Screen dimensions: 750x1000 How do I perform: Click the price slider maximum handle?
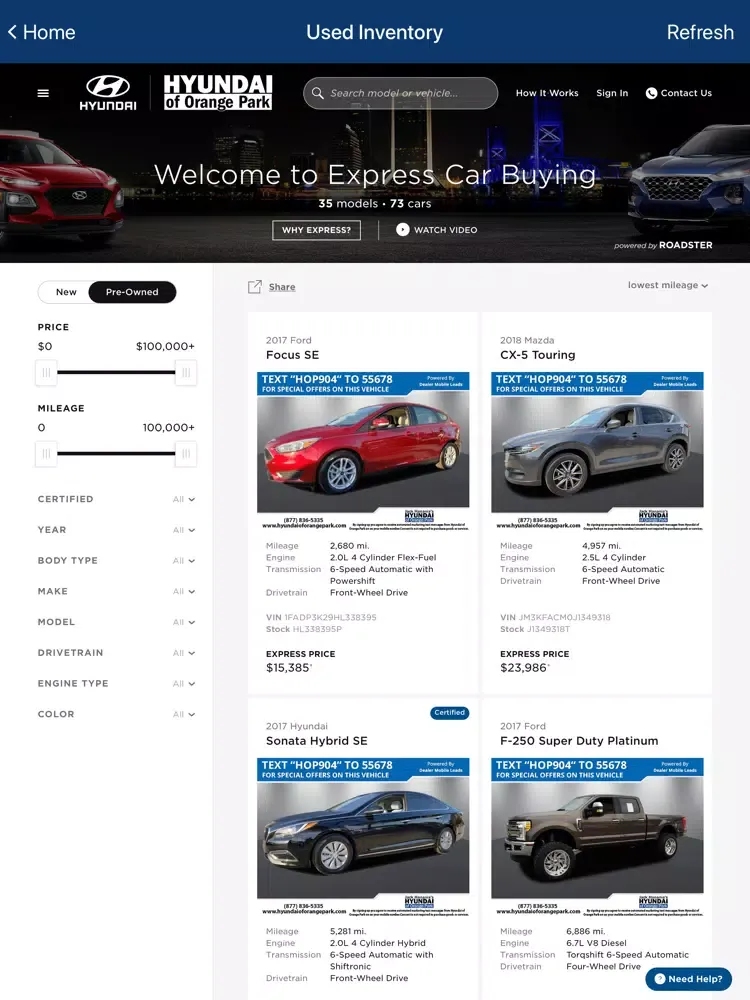[x=186, y=372]
